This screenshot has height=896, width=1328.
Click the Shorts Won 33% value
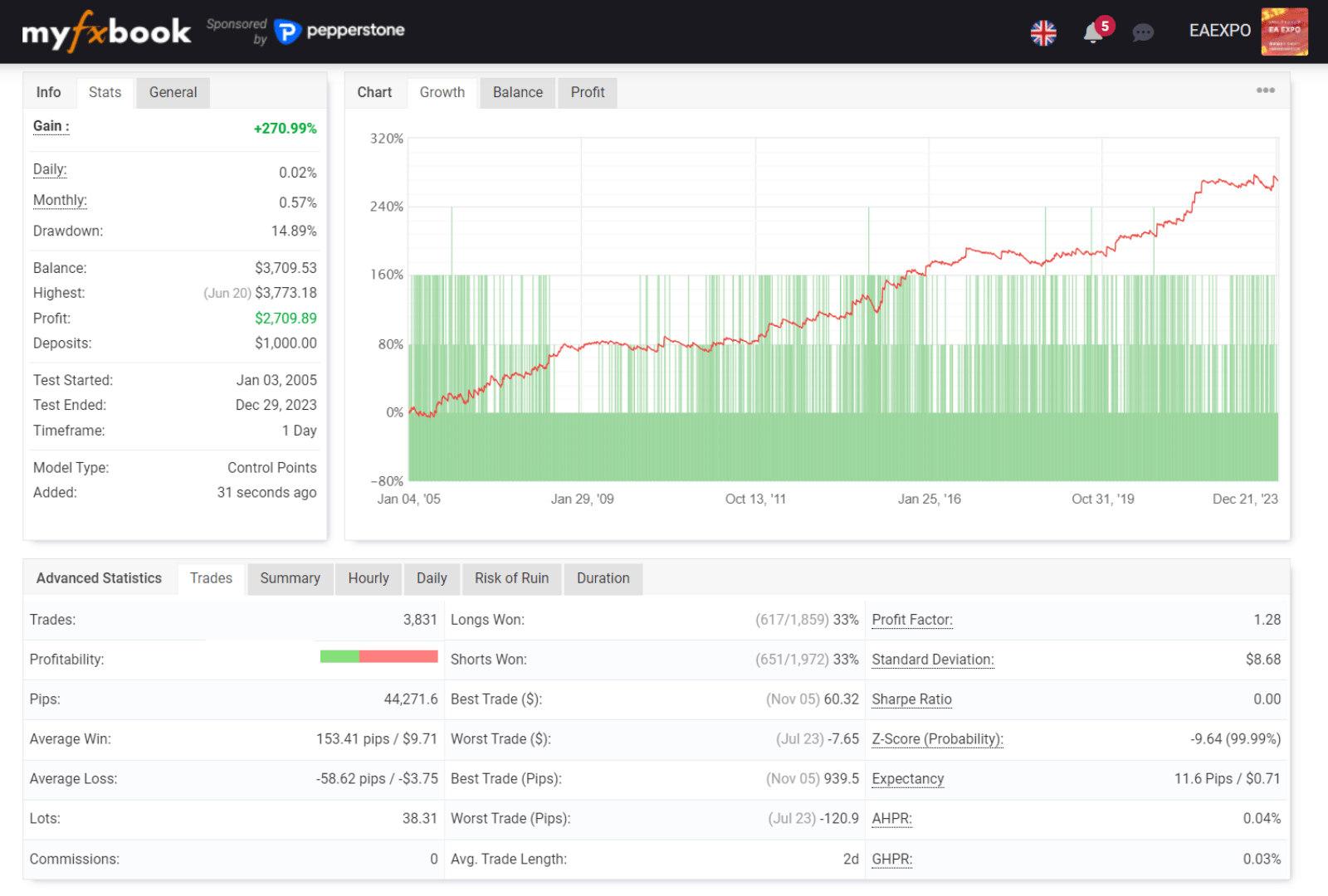click(846, 660)
